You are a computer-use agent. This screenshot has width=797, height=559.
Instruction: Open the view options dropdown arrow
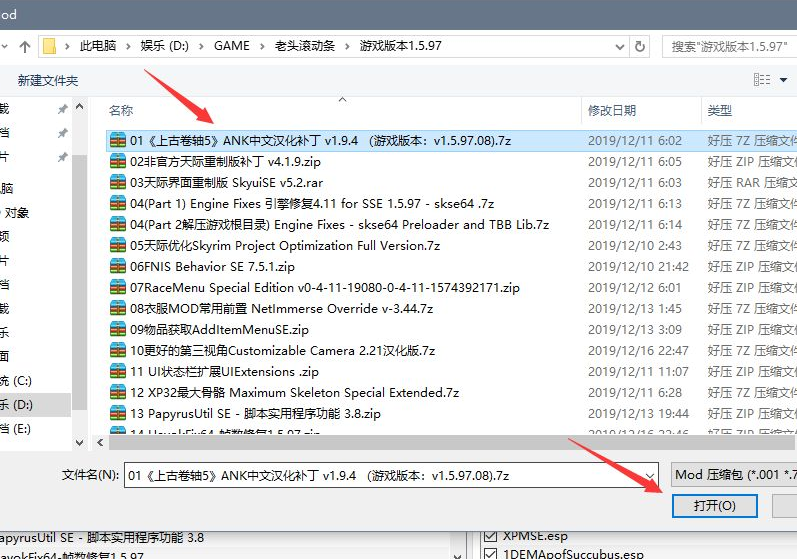coord(783,80)
